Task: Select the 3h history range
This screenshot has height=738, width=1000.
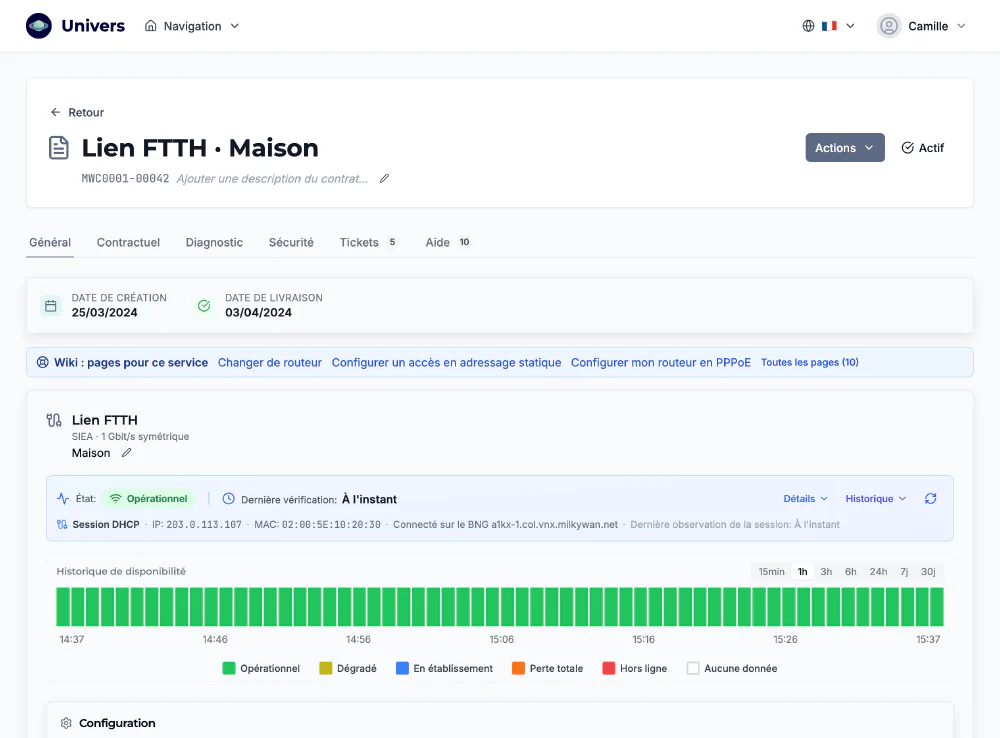Action: pos(826,572)
